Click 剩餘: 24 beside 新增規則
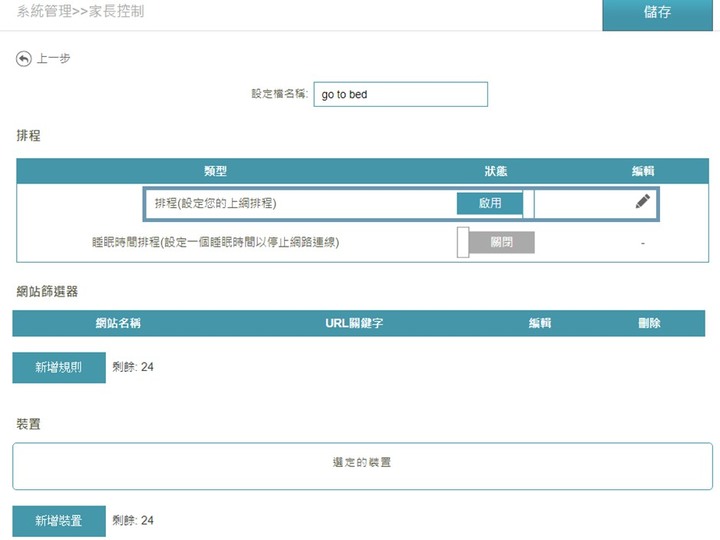Viewport: 720px width, 540px height. click(x=133, y=367)
